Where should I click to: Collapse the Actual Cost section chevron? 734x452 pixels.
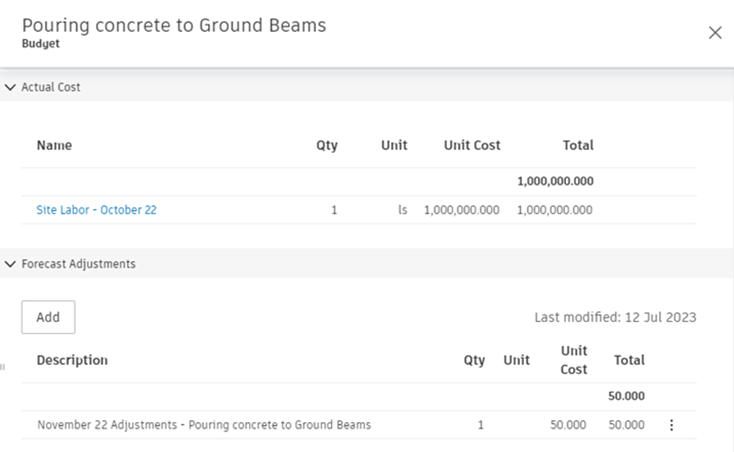pos(10,88)
